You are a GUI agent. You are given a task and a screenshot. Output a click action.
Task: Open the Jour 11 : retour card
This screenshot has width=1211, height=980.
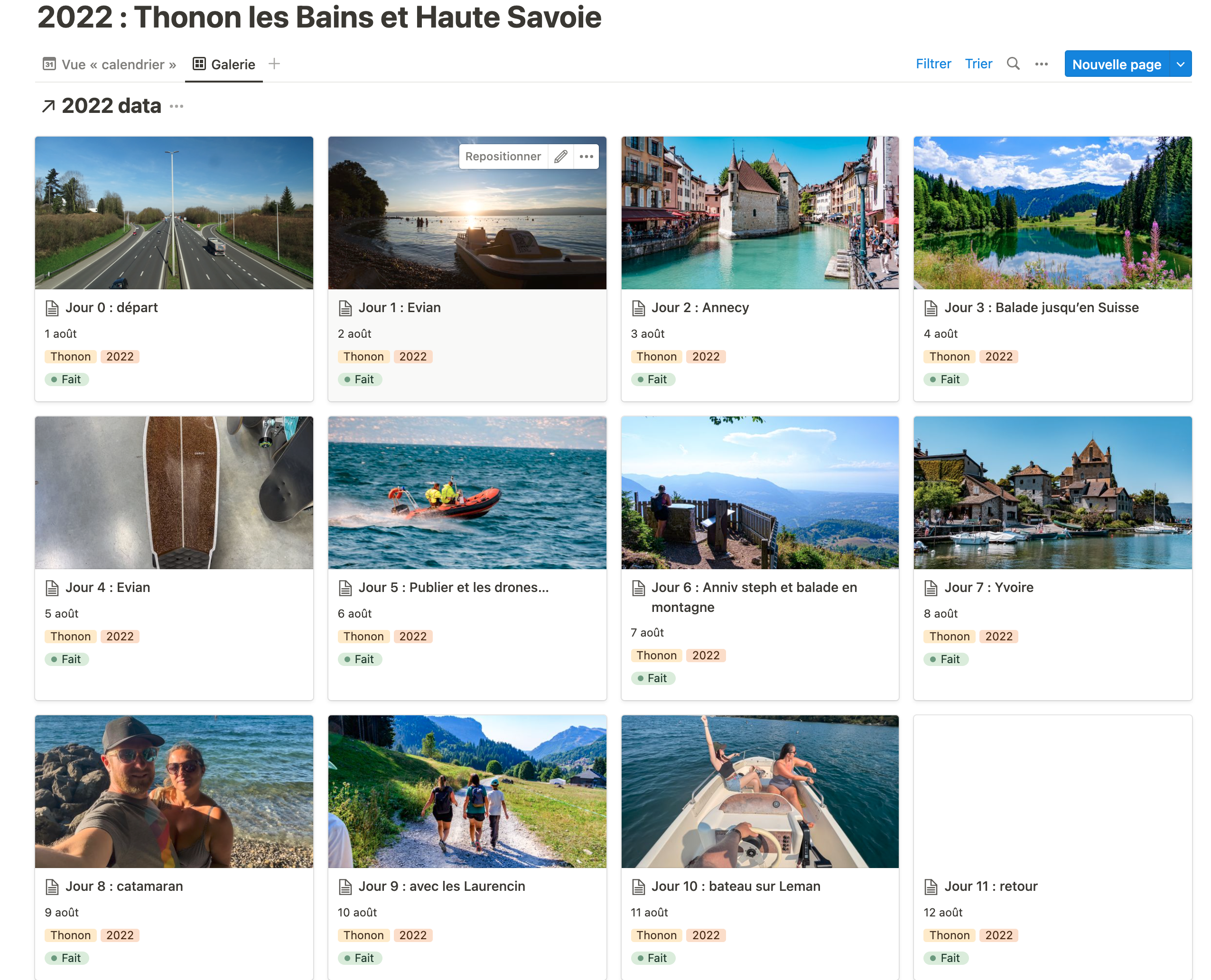tap(1053, 847)
